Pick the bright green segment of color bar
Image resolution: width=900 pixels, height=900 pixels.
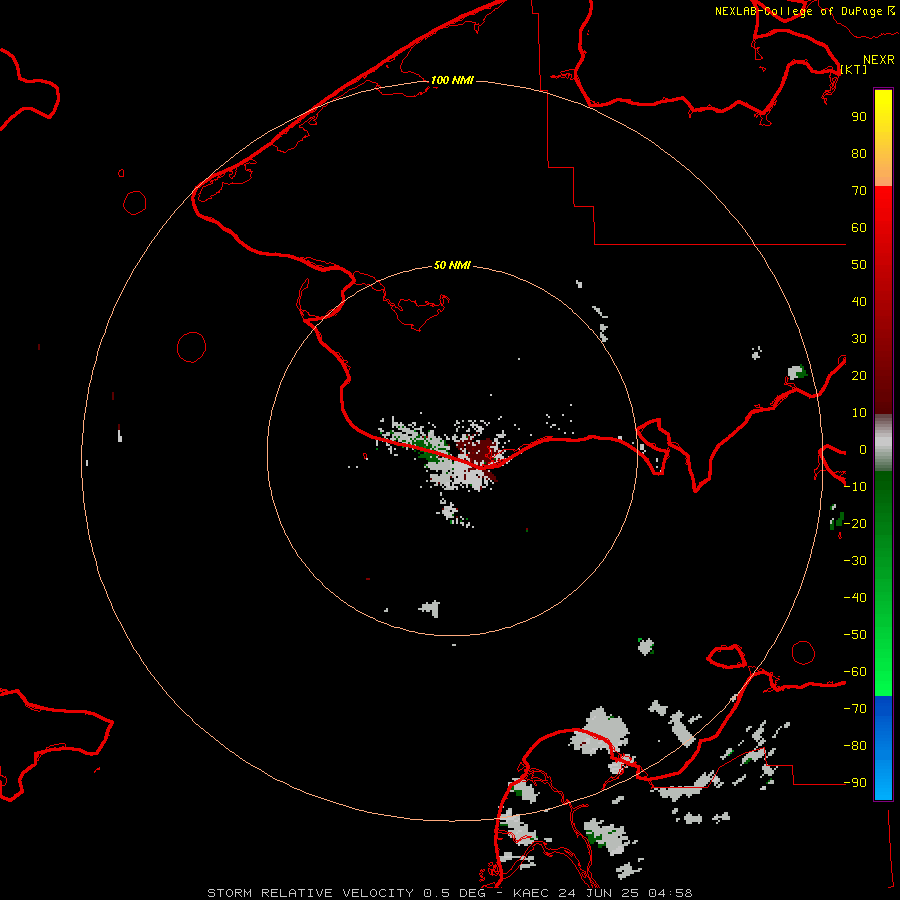point(883,660)
